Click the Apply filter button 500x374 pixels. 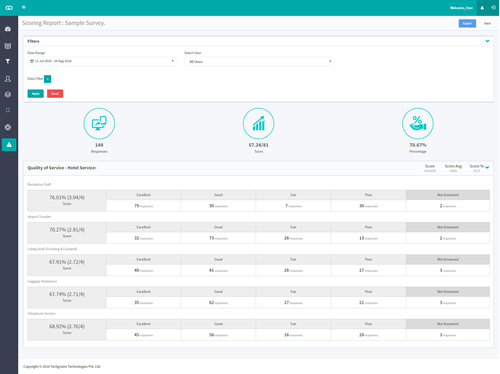[36, 94]
